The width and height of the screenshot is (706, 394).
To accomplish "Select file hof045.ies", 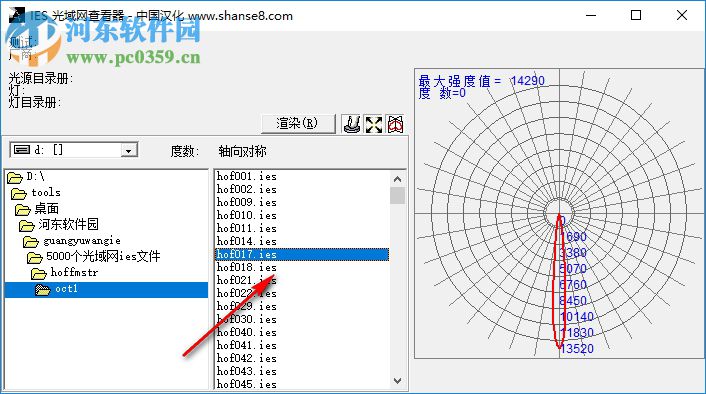I will 247,384.
